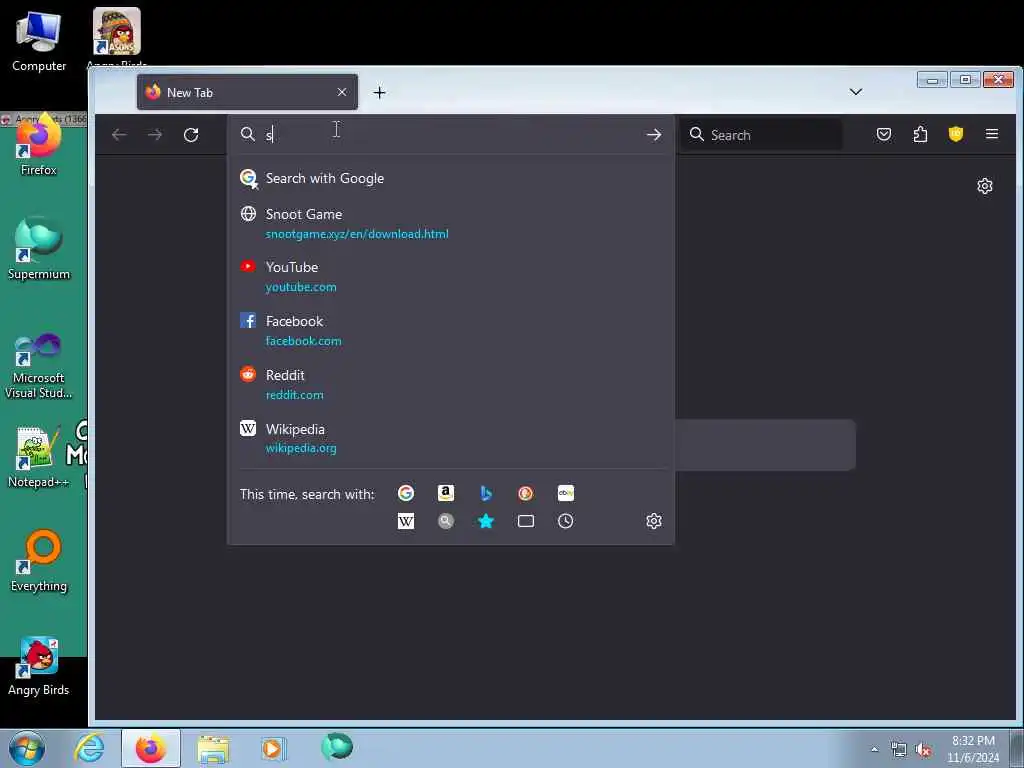Open the Firefox hamburger menu
Image resolution: width=1024 pixels, height=768 pixels.
[992, 134]
